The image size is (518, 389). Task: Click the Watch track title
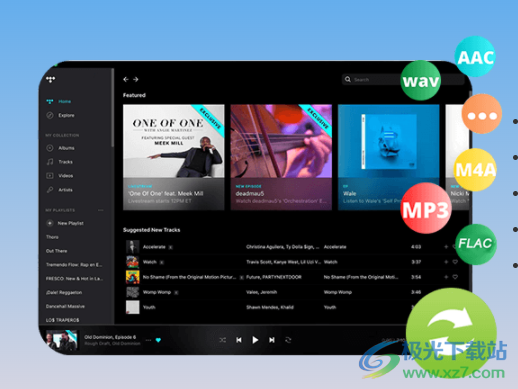150,262
